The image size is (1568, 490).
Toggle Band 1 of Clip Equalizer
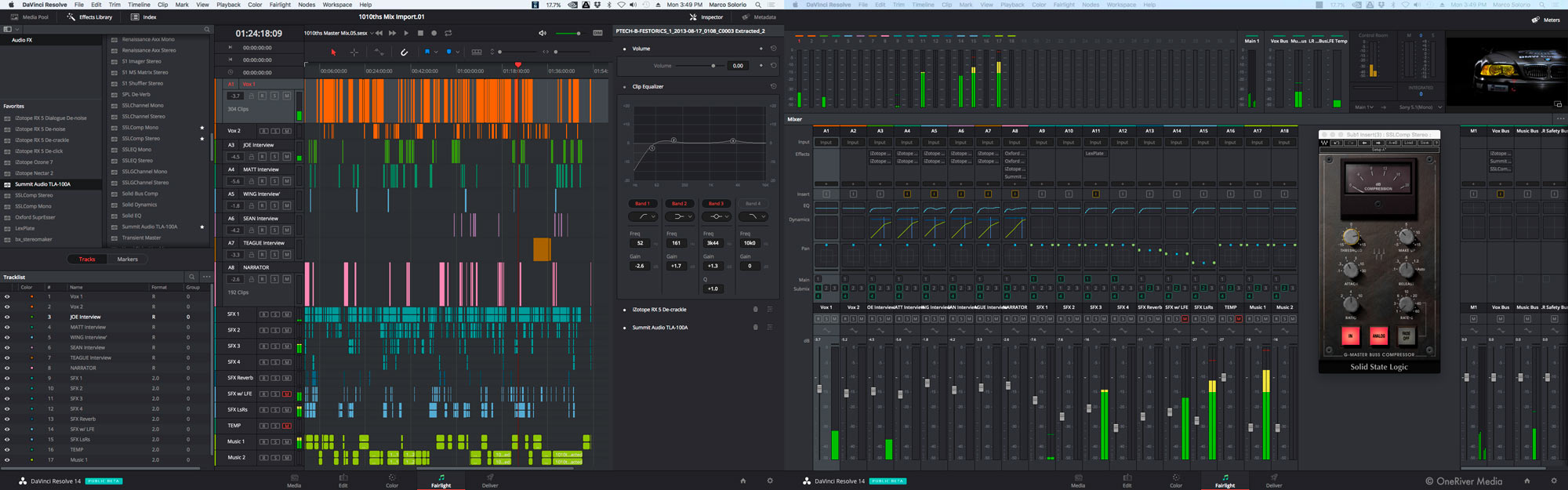[642, 204]
